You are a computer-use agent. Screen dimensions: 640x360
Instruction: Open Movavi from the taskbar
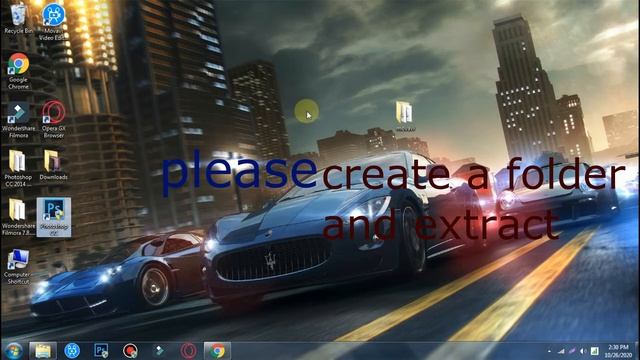coord(72,351)
